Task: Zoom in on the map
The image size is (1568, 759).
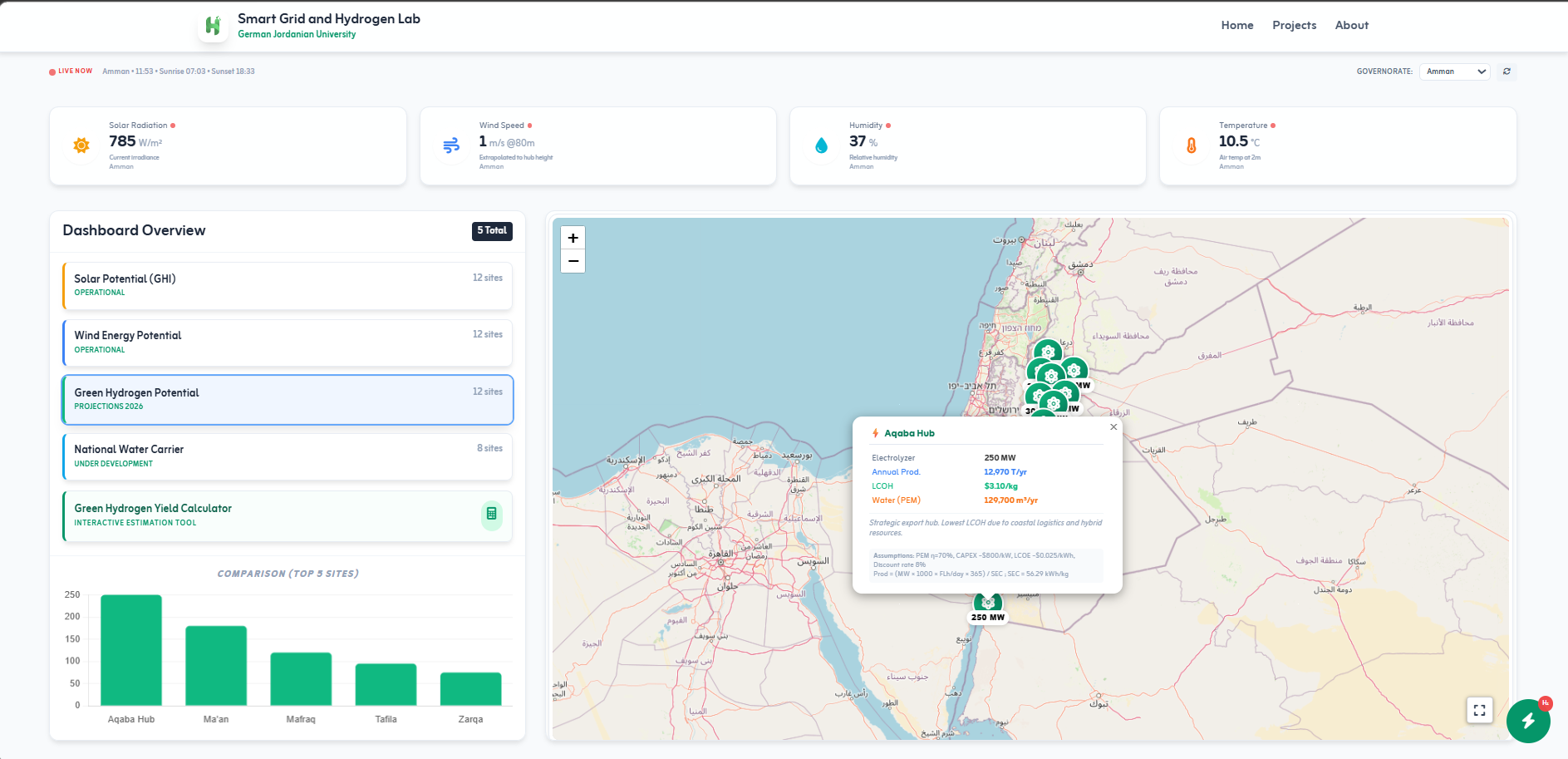Action: pos(573,238)
